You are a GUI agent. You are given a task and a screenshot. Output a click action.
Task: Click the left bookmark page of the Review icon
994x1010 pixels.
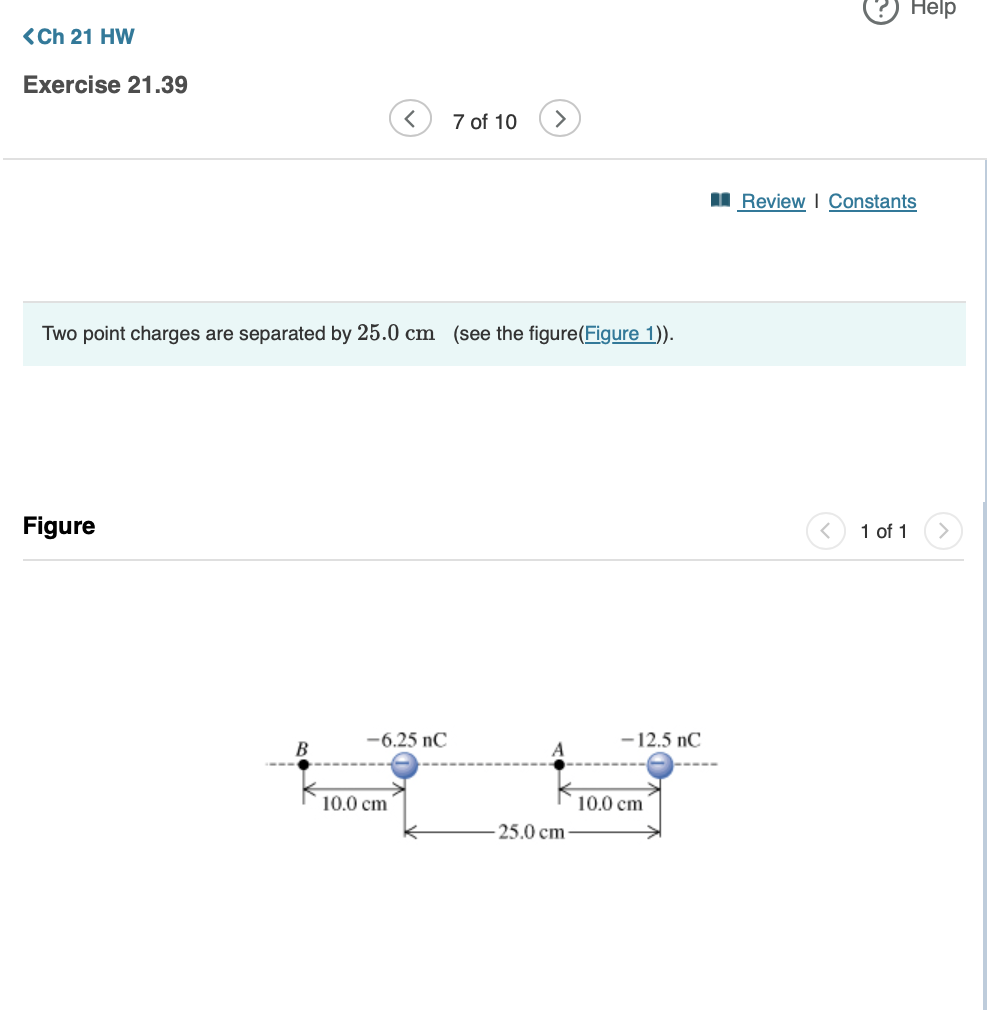click(x=715, y=200)
